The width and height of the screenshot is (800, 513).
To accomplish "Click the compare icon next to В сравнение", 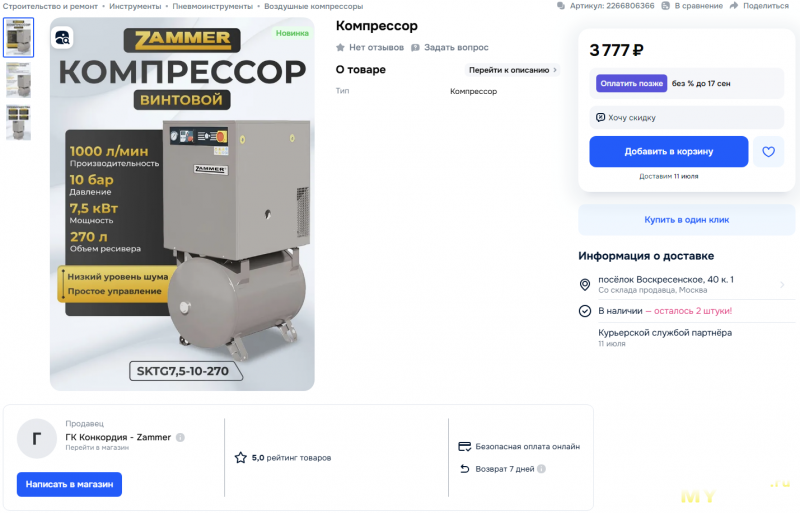I will pos(665,6).
